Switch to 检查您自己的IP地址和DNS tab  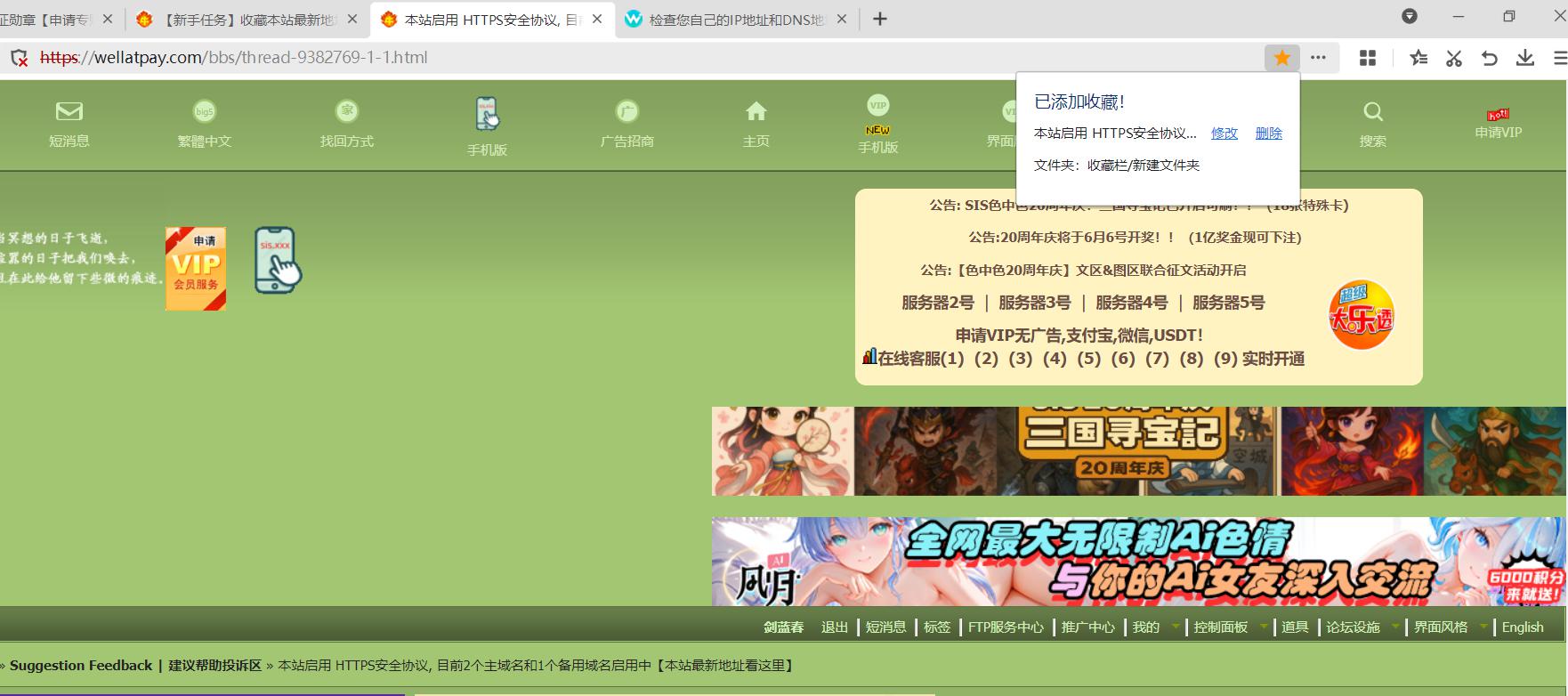[x=737, y=19]
